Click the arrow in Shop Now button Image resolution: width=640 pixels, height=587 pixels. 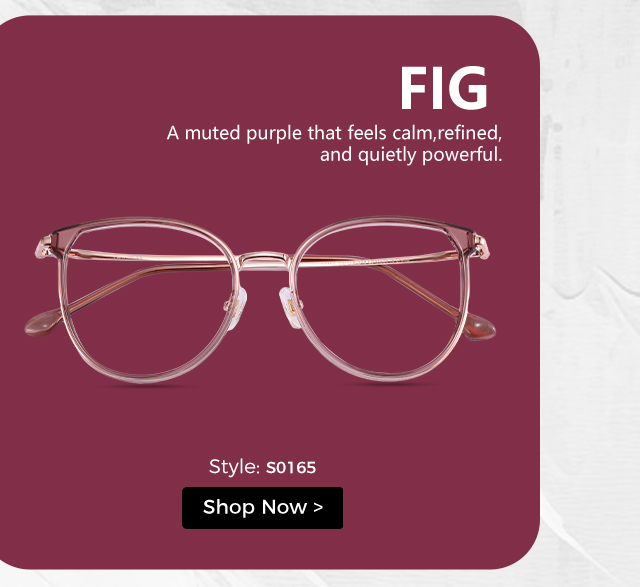[x=318, y=507]
